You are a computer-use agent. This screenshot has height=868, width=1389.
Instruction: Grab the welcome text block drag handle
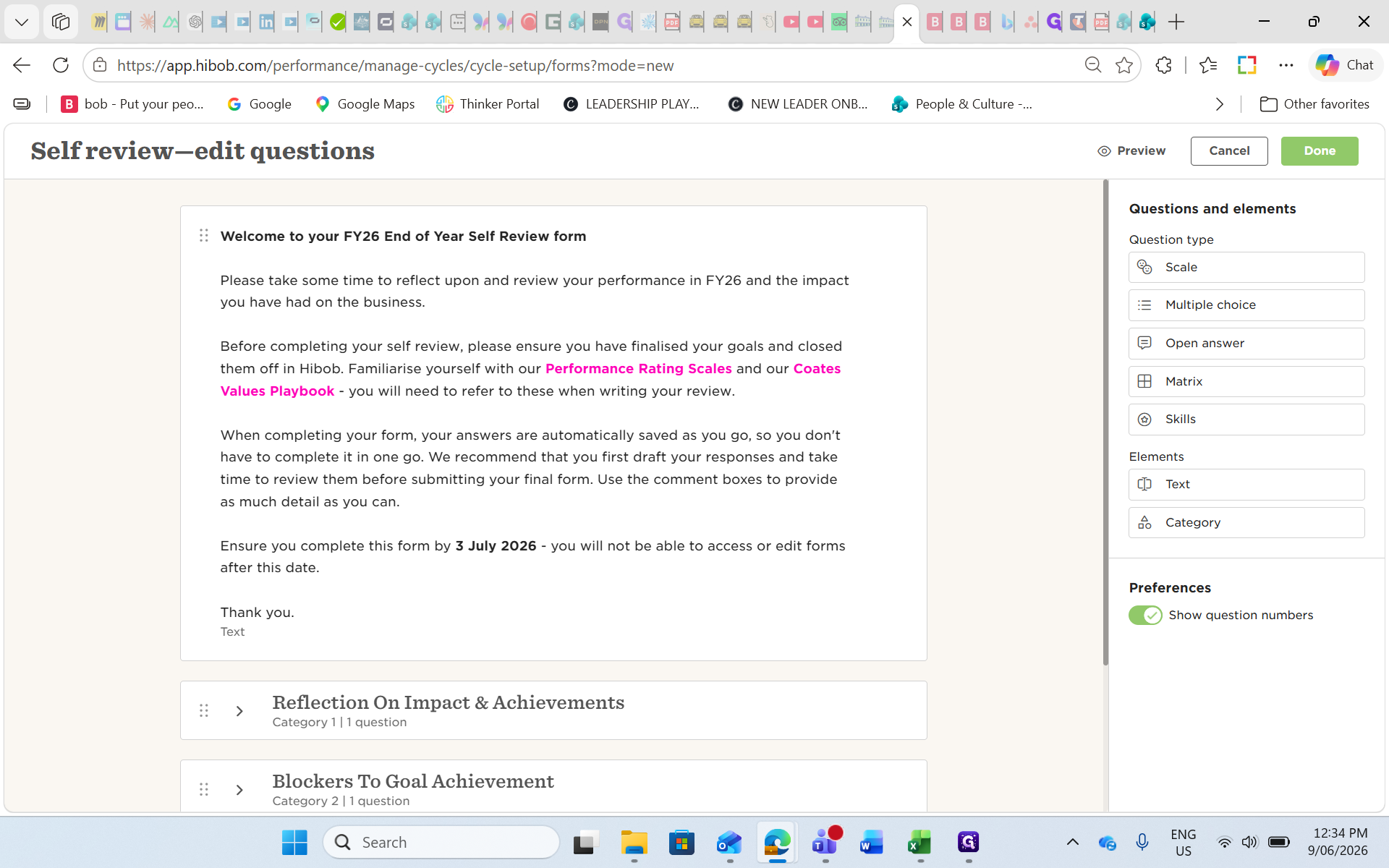pos(204,236)
